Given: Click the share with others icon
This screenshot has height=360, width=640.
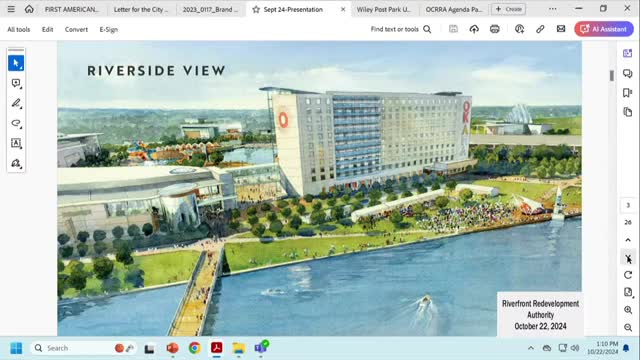Looking at the screenshot, I should click(x=519, y=29).
